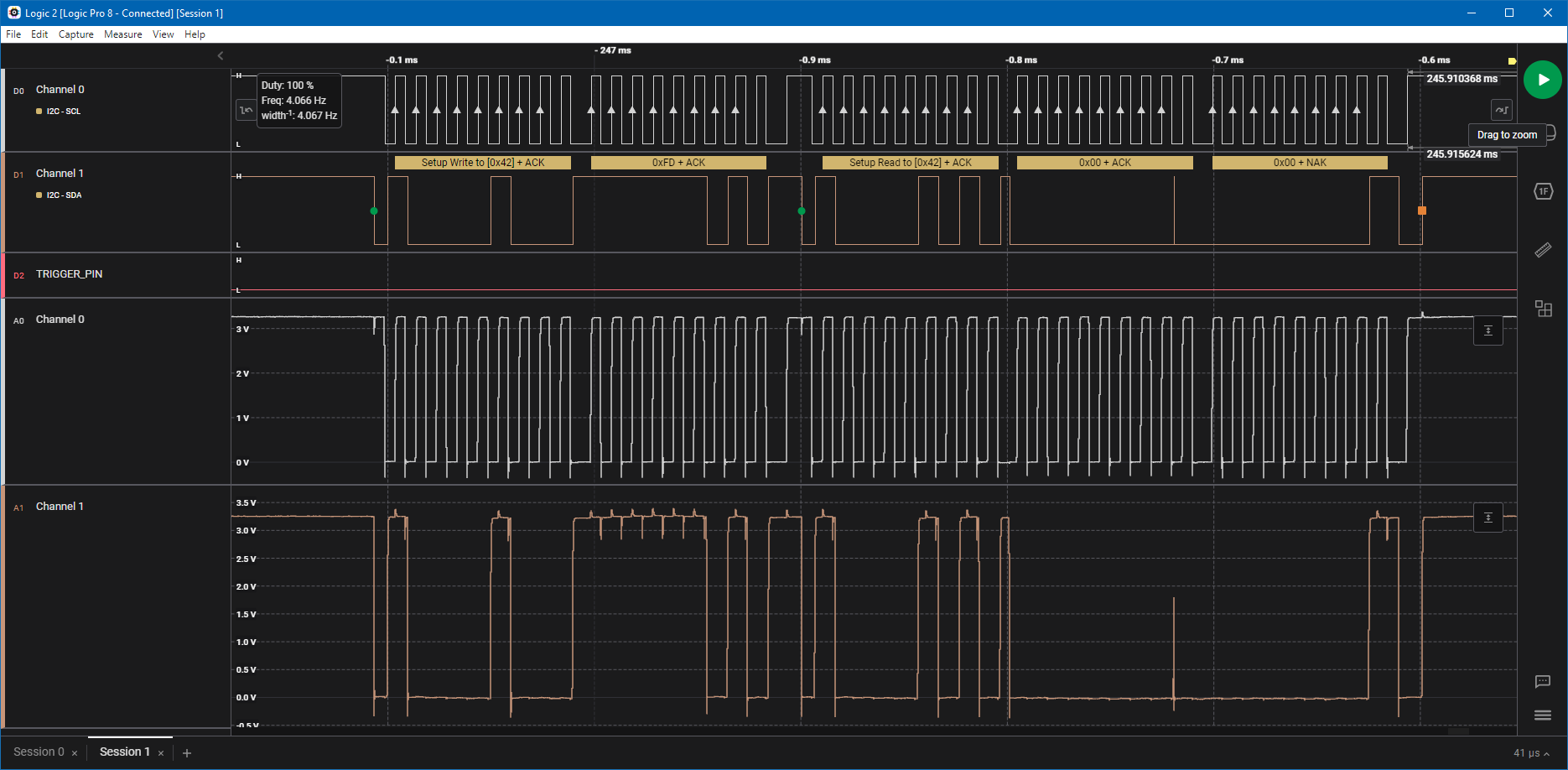
Task: Add a new session with the plus button
Action: pyautogui.click(x=187, y=752)
